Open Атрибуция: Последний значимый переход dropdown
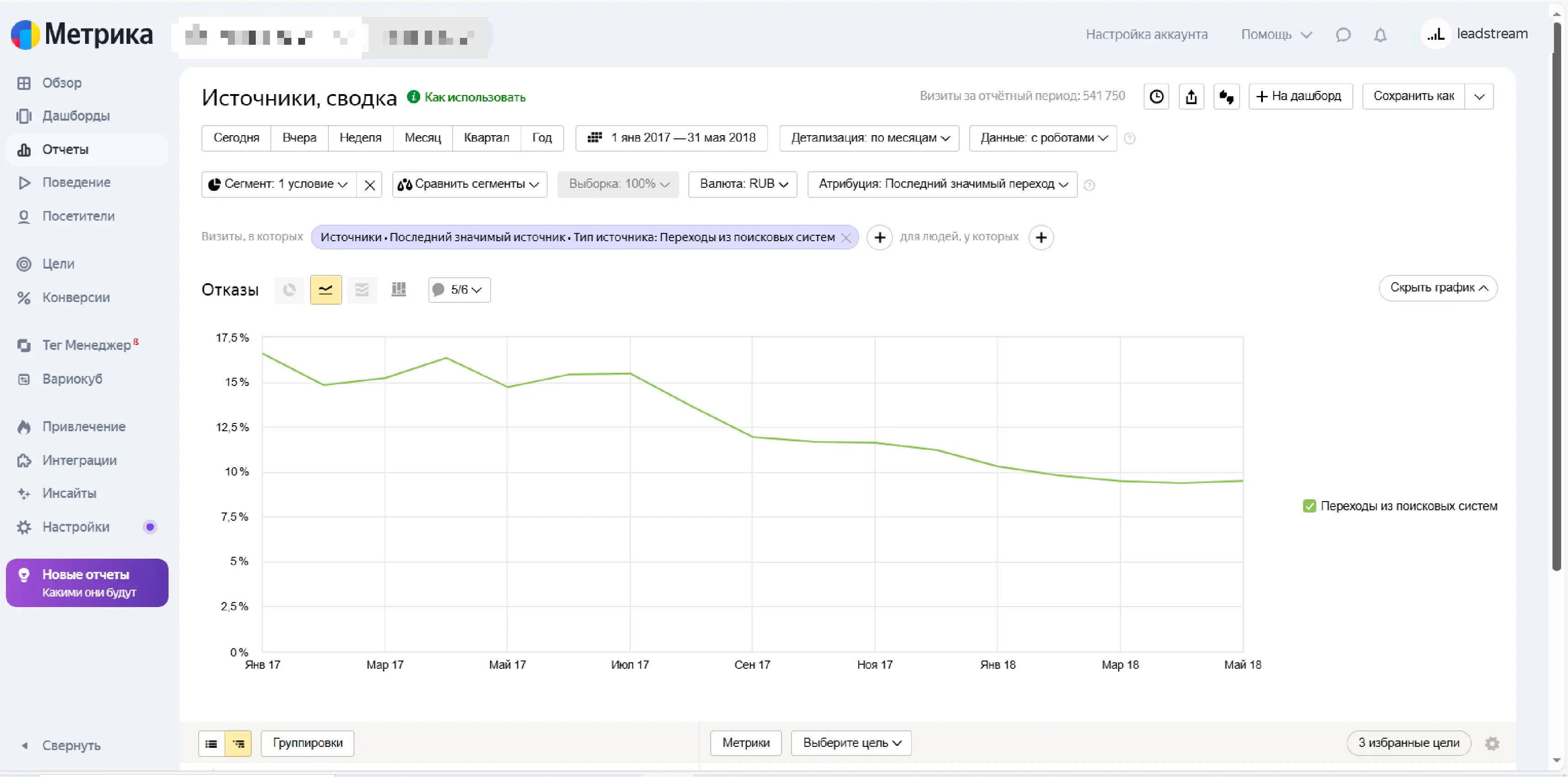The image size is (1568, 777). (942, 184)
